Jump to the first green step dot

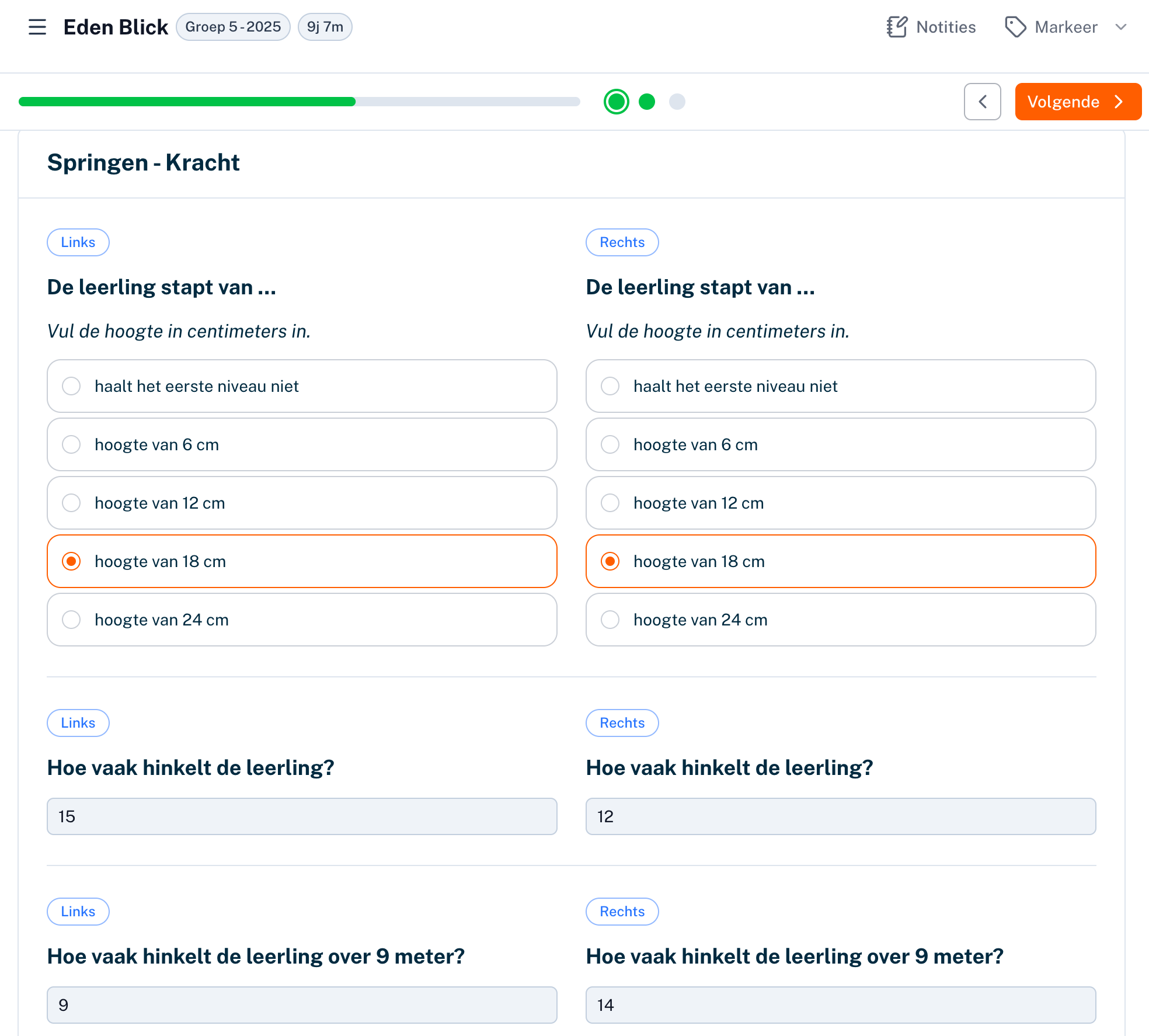click(617, 102)
